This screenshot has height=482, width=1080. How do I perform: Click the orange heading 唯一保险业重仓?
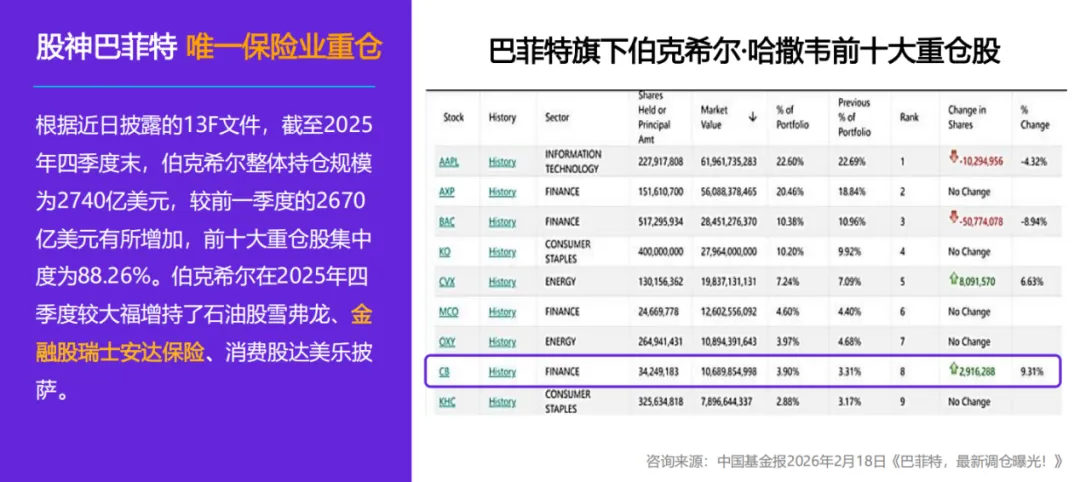[x=284, y=47]
